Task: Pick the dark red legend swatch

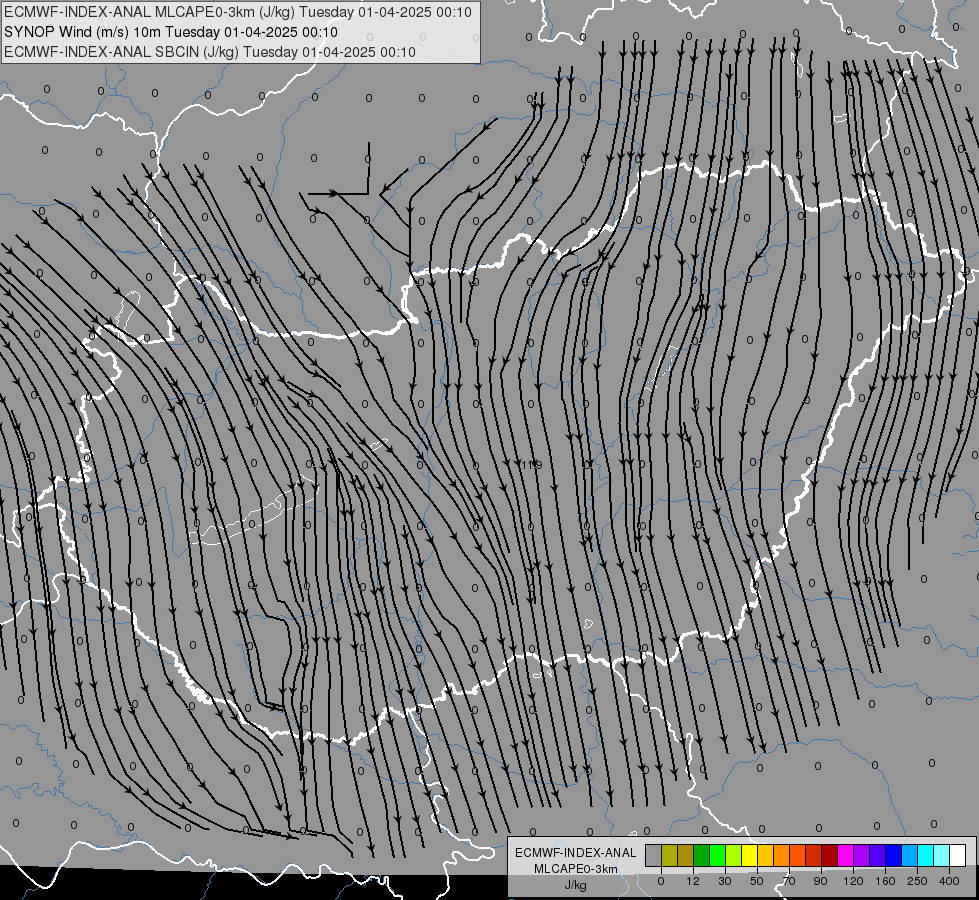Action: pyautogui.click(x=829, y=855)
